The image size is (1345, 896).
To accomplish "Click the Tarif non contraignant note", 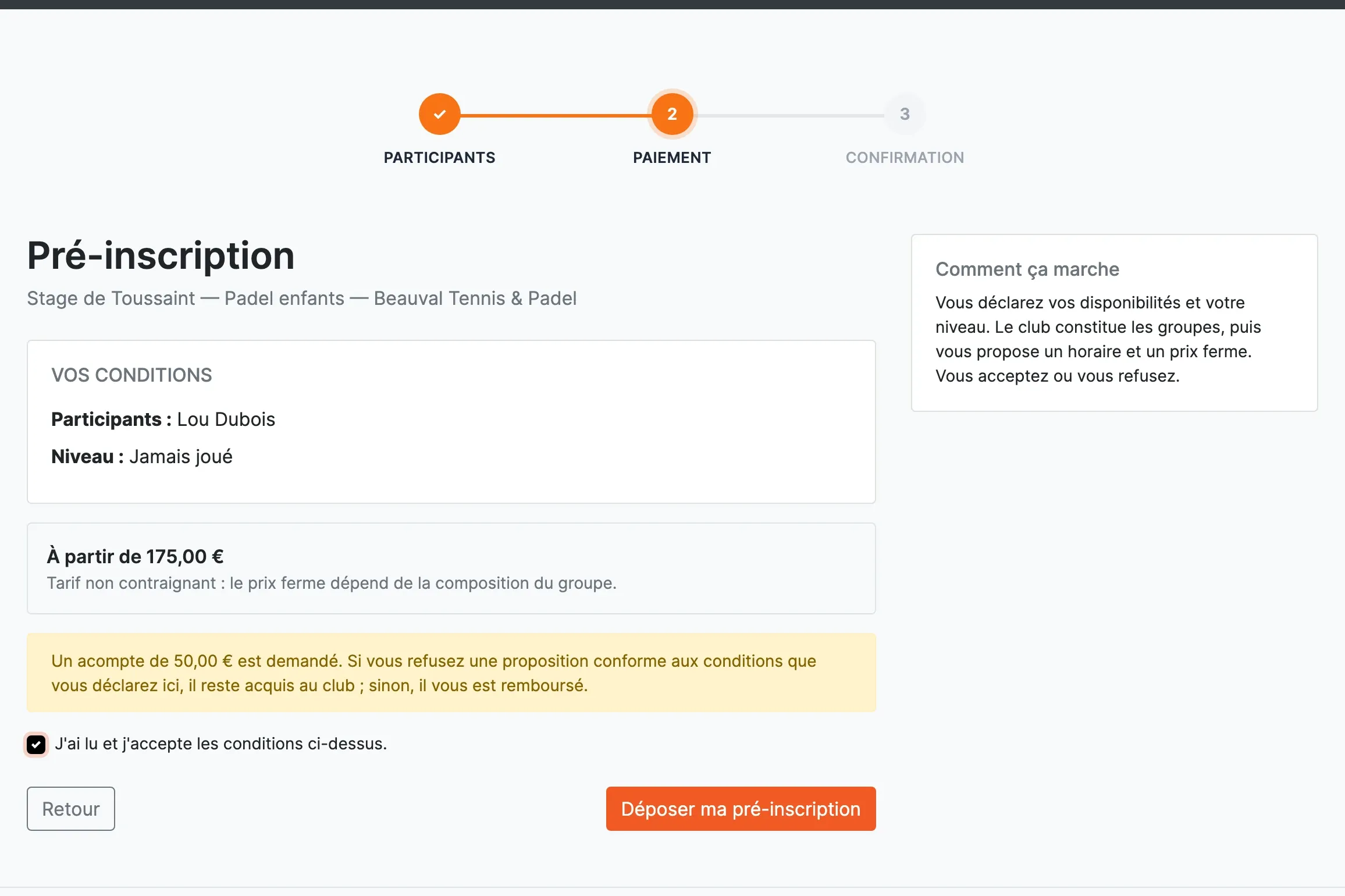I will point(332,583).
